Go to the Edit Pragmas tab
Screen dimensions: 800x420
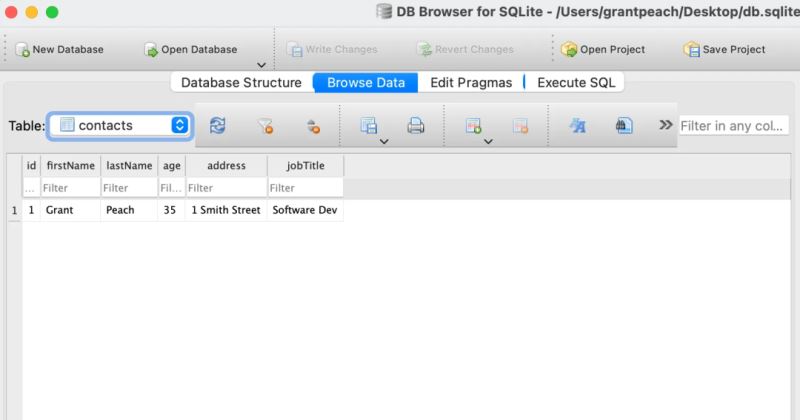(471, 82)
